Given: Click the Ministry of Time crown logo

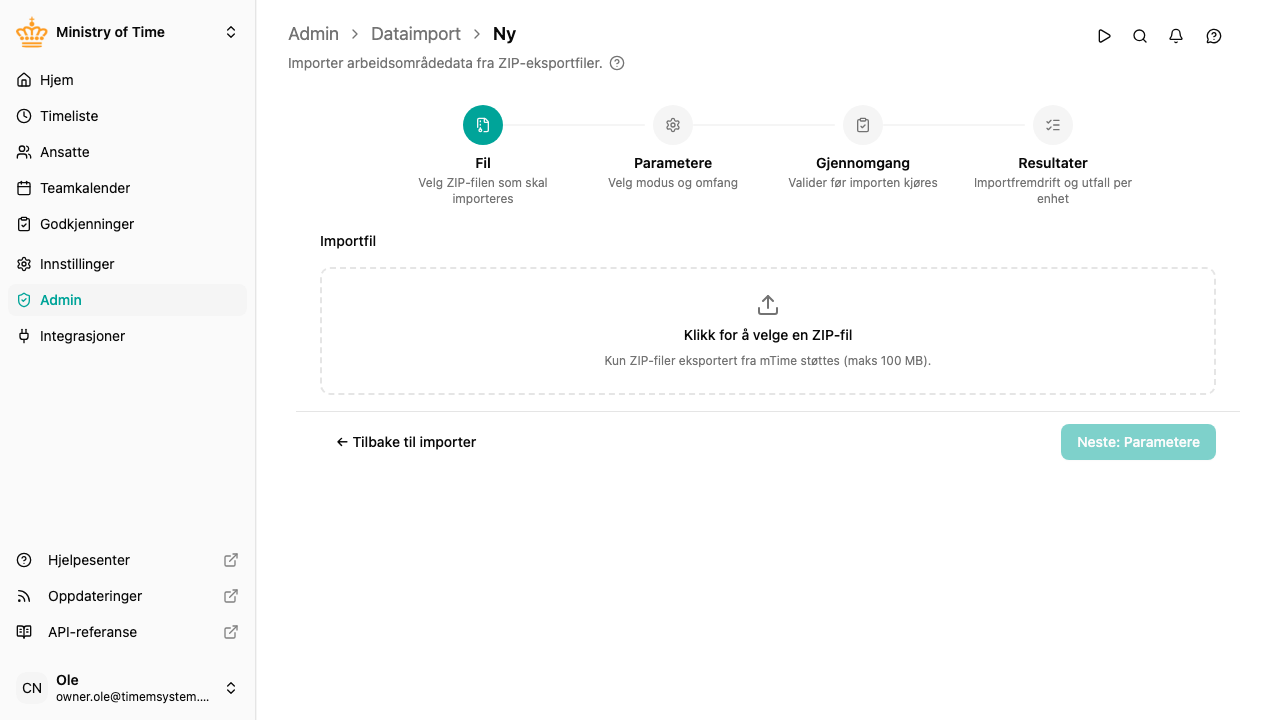Looking at the screenshot, I should tap(32, 32).
